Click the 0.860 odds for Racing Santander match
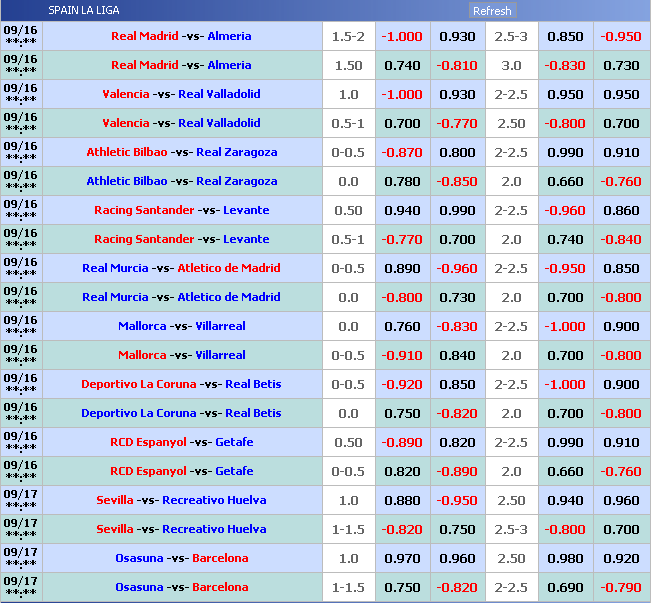 [x=621, y=210]
